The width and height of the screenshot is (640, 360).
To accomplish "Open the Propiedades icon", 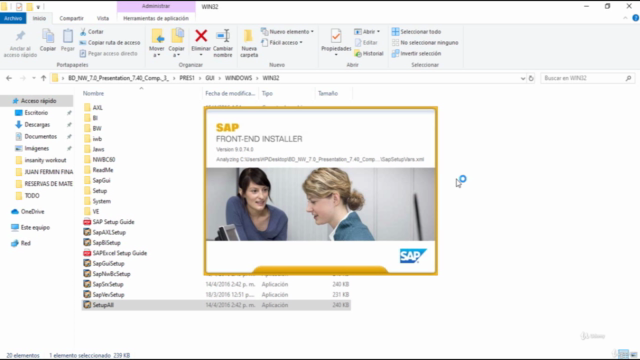I will (336, 36).
